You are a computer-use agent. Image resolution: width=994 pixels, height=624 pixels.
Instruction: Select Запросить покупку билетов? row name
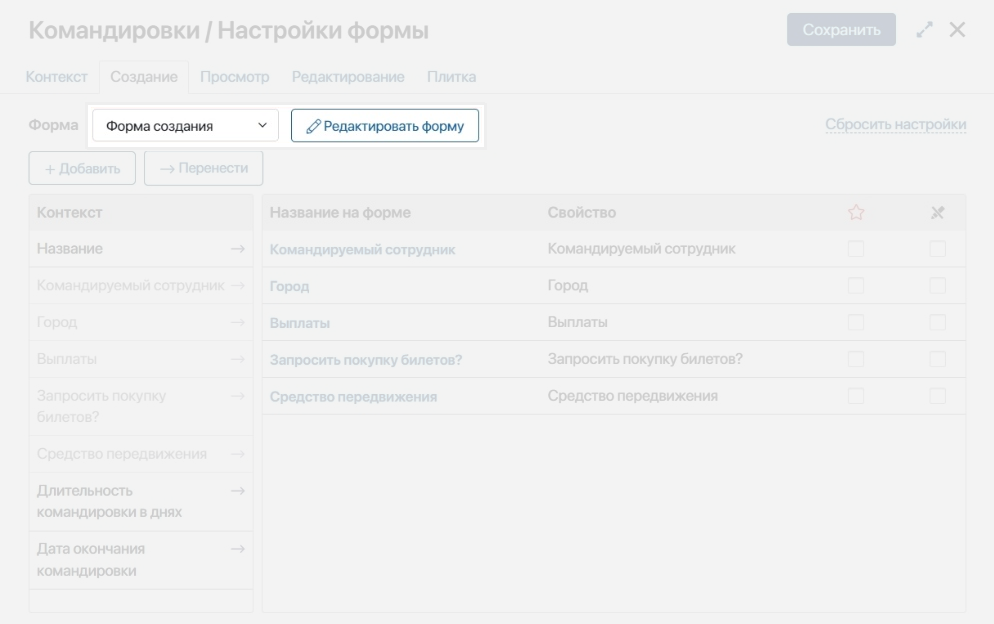tap(365, 360)
